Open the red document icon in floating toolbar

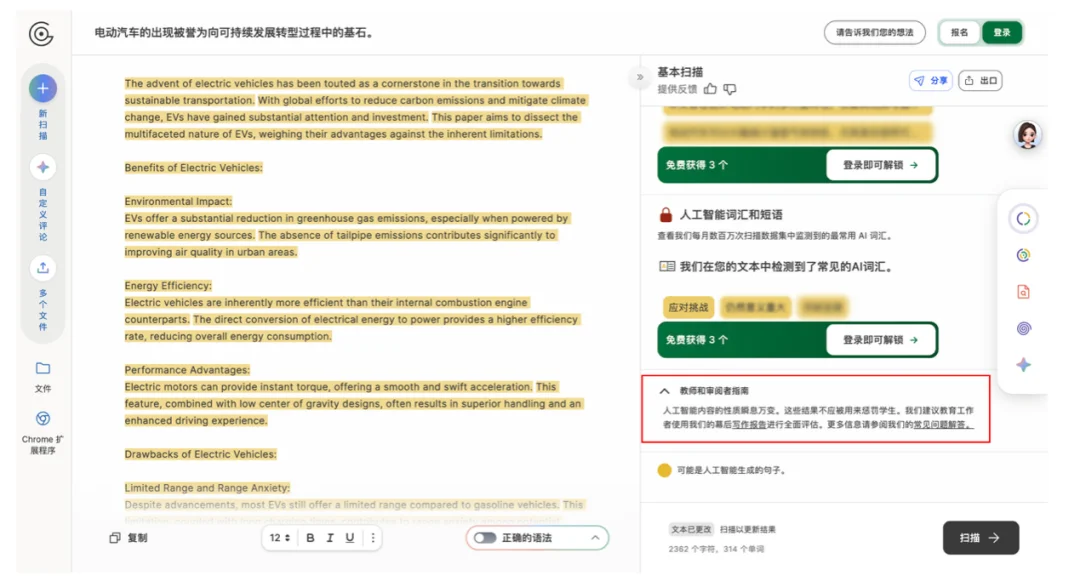point(1023,291)
